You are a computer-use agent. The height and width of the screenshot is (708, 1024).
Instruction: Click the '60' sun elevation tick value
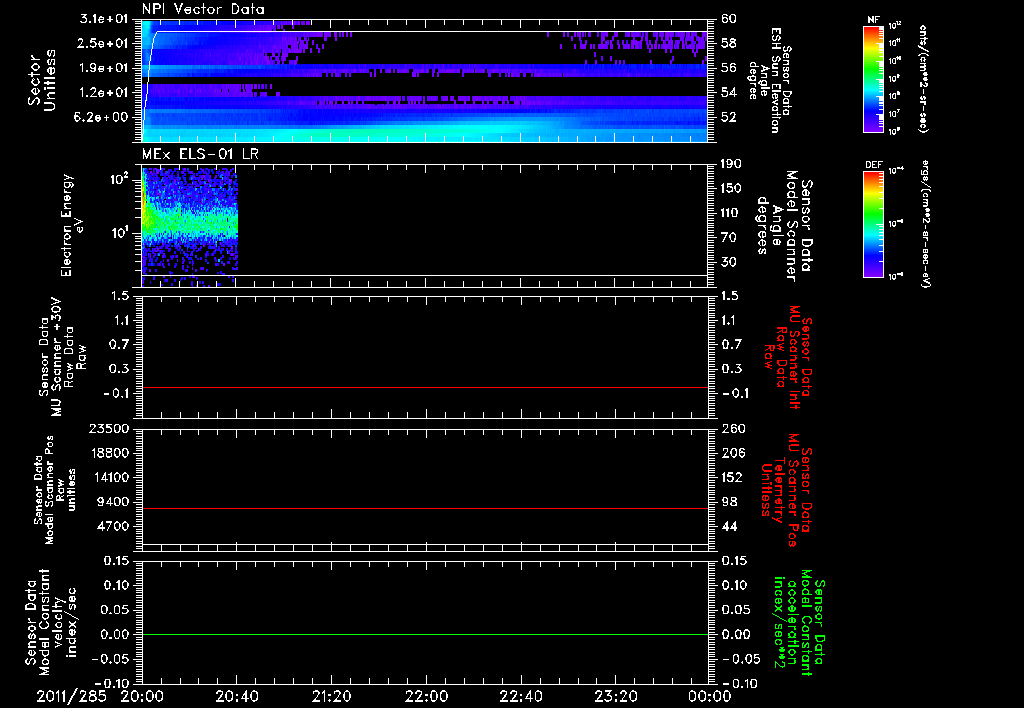click(x=729, y=19)
